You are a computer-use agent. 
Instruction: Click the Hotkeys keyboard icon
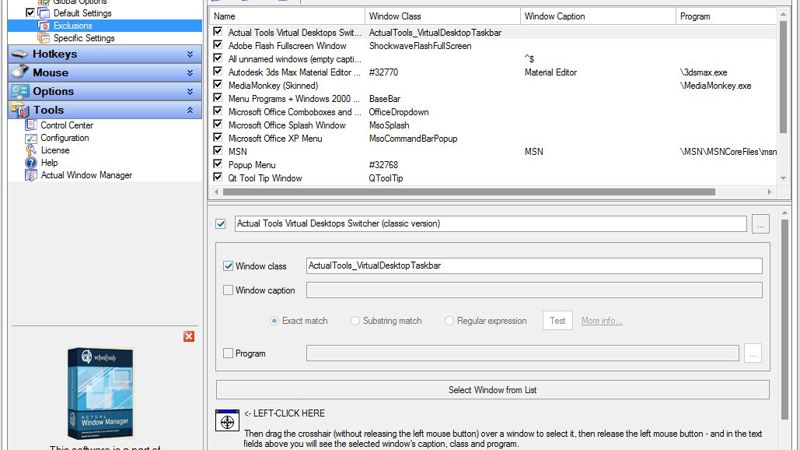(x=20, y=54)
